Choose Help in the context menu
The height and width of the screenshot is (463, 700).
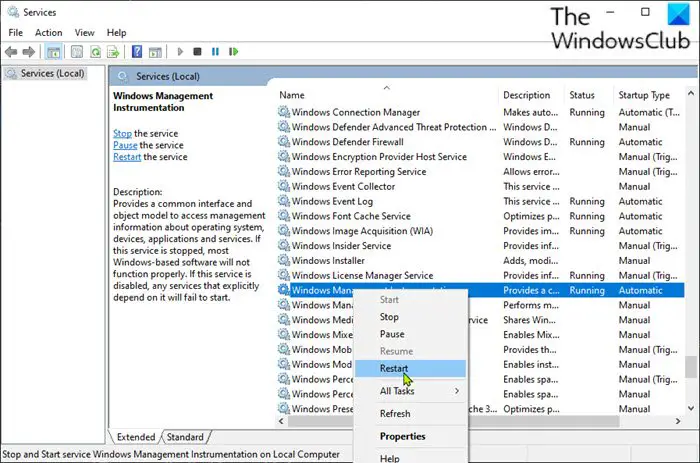411,458
